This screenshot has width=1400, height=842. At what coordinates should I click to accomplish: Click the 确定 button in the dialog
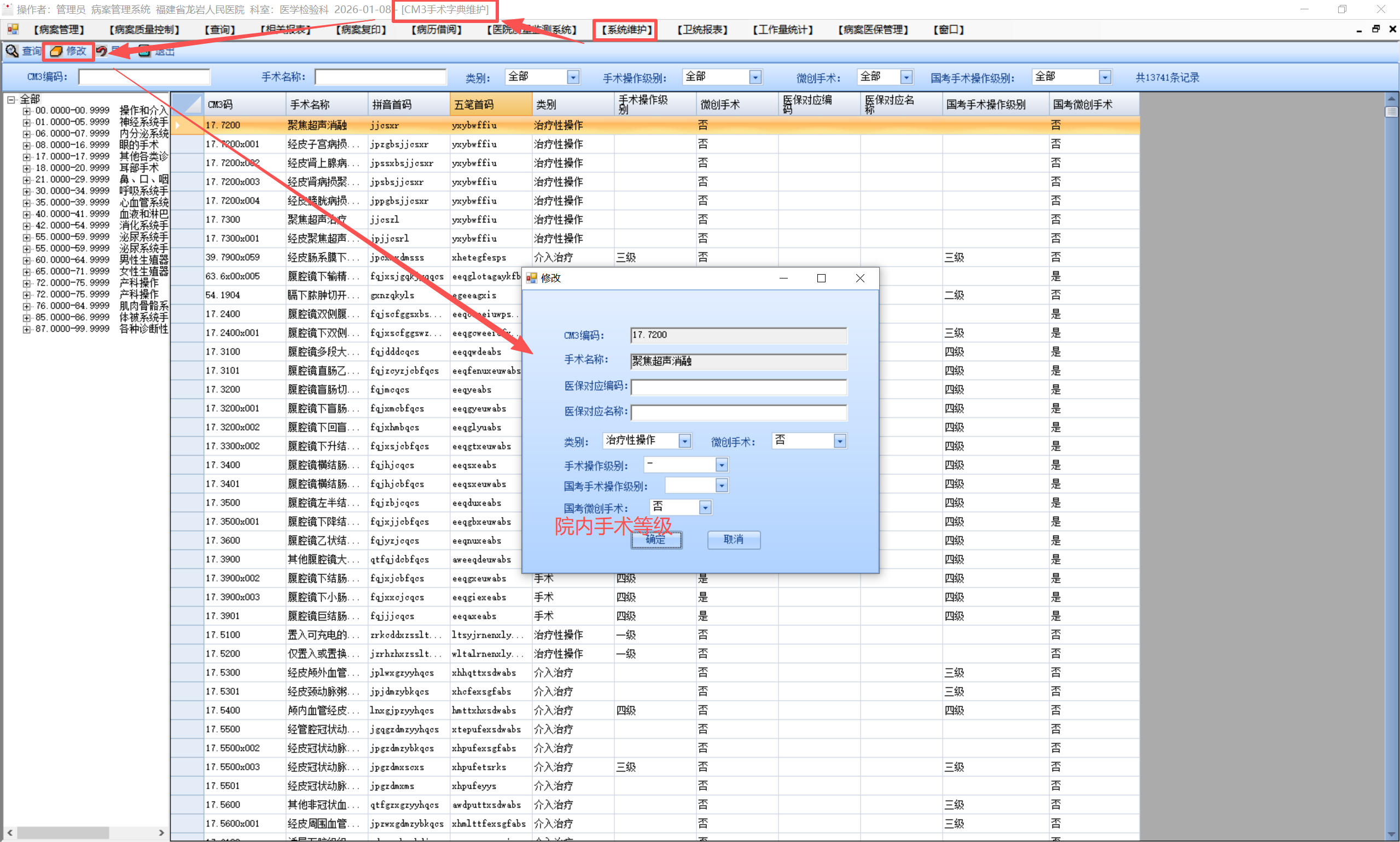(657, 539)
